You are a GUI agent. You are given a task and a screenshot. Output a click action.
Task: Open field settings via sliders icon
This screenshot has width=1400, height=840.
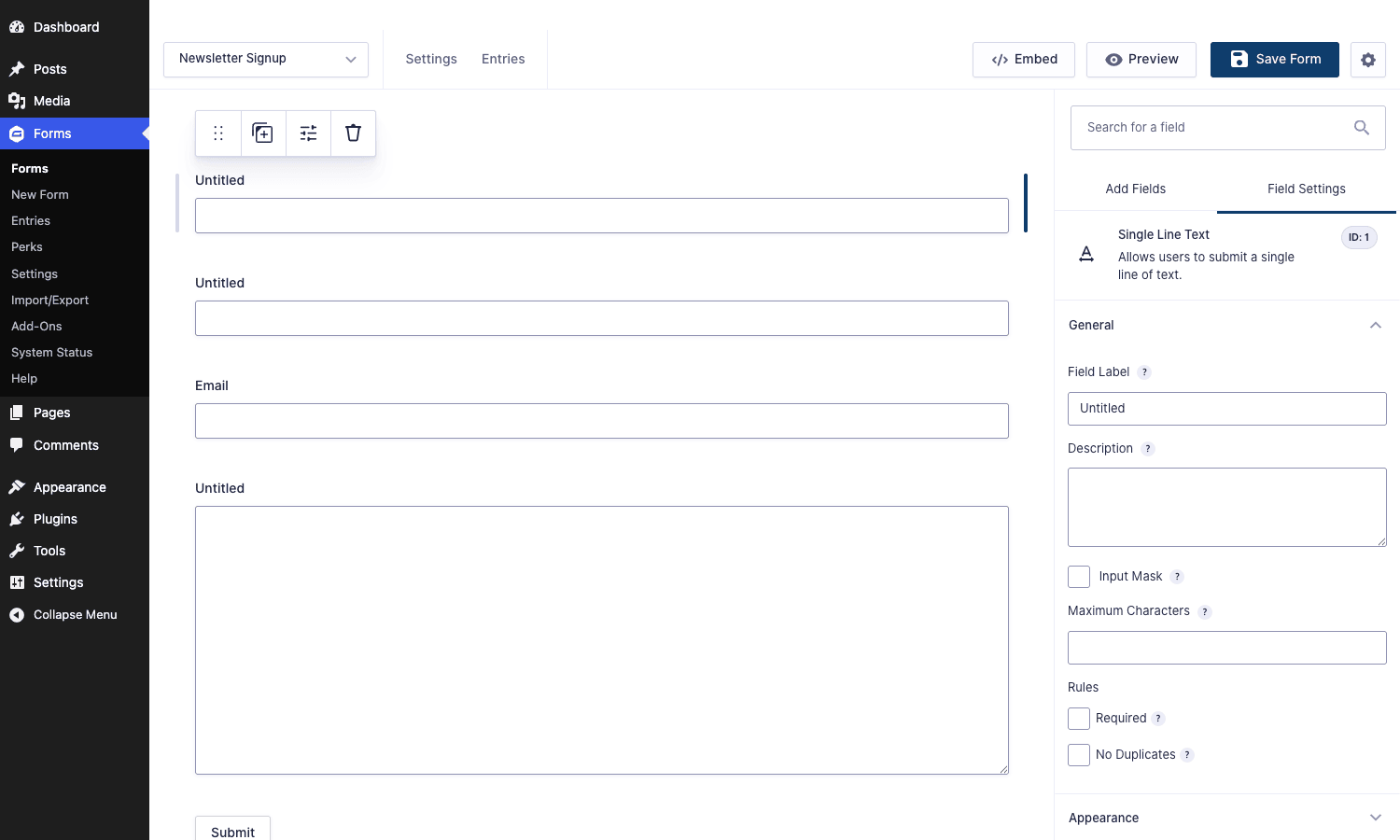coord(308,133)
